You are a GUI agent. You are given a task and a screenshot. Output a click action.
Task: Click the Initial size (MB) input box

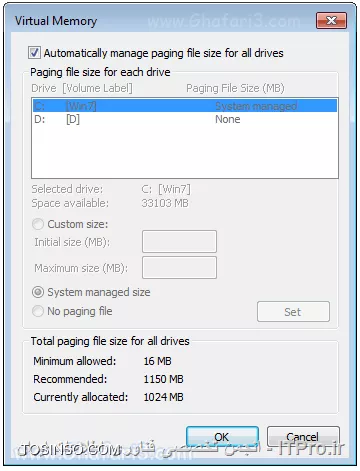click(x=179, y=241)
